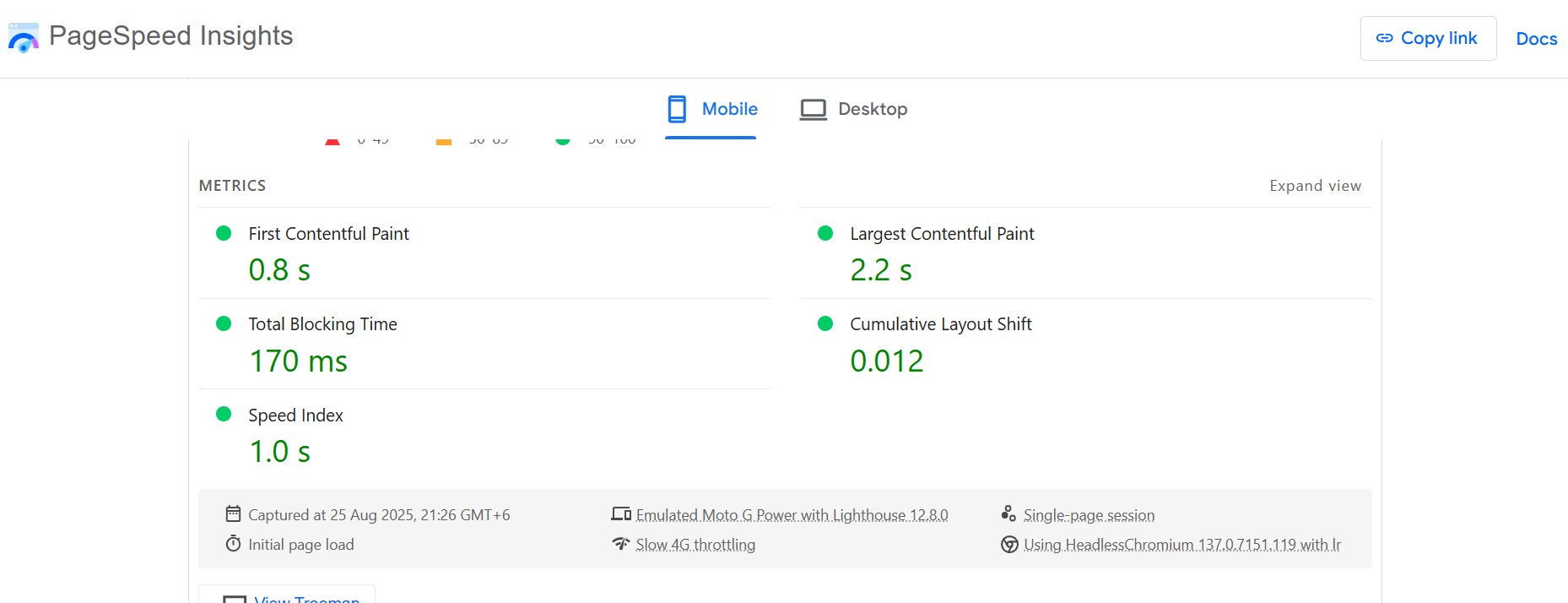The height and width of the screenshot is (603, 1568).
Task: Open the View Treemap button
Action: 287,595
